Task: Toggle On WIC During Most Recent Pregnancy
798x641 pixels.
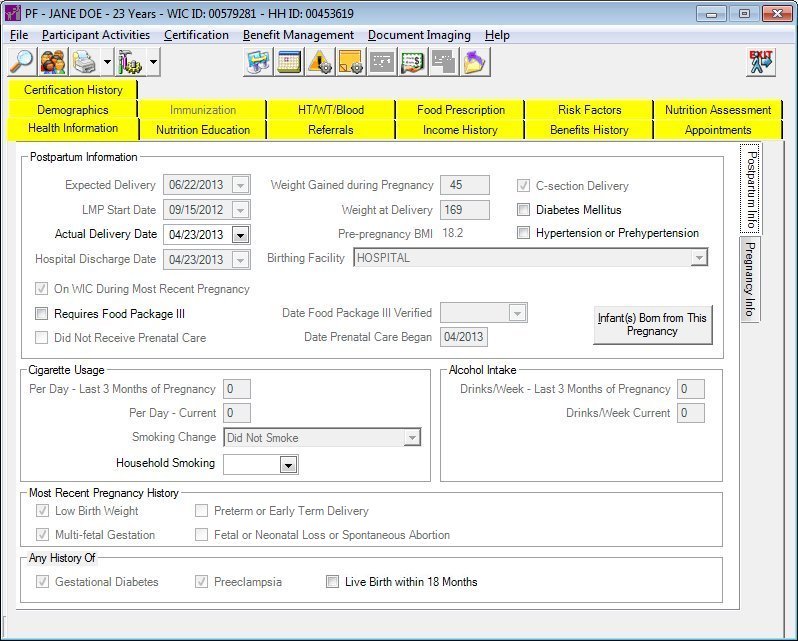Action: (x=41, y=288)
